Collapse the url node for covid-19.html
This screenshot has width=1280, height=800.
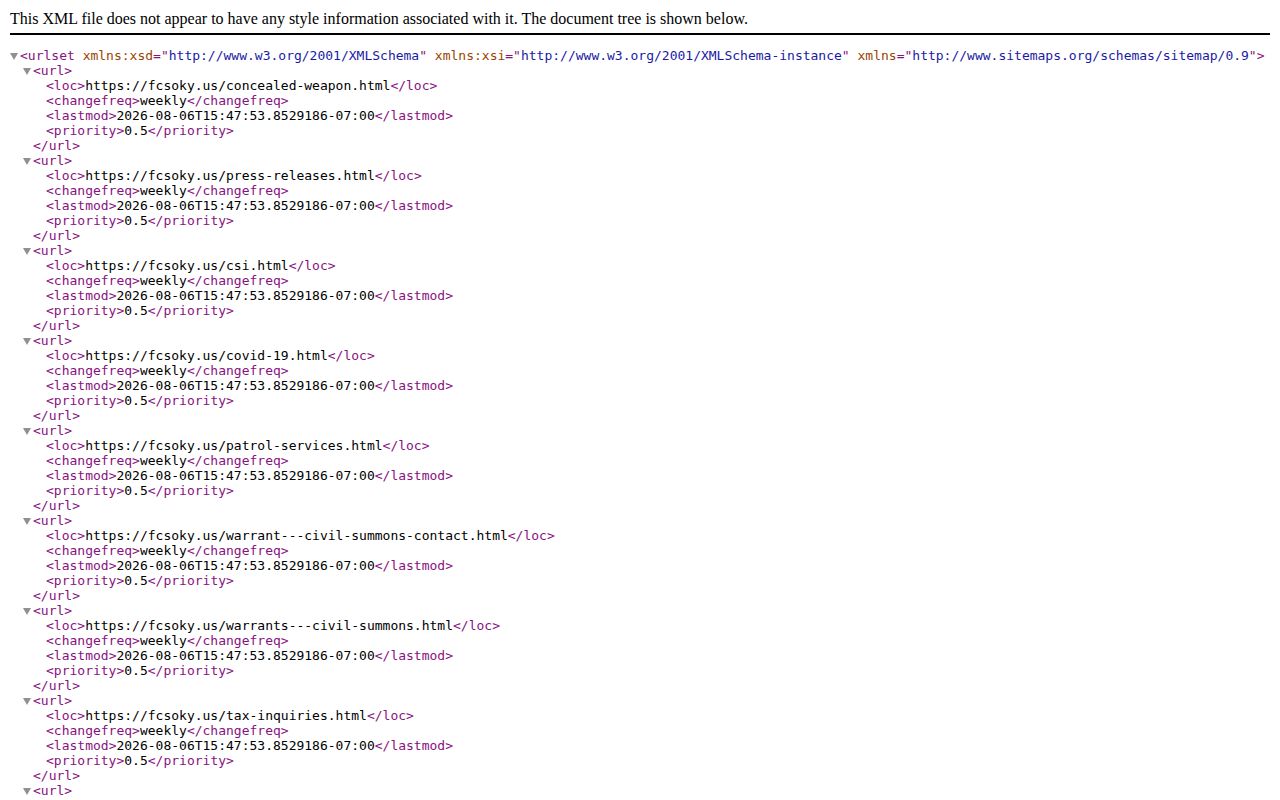tap(27, 341)
